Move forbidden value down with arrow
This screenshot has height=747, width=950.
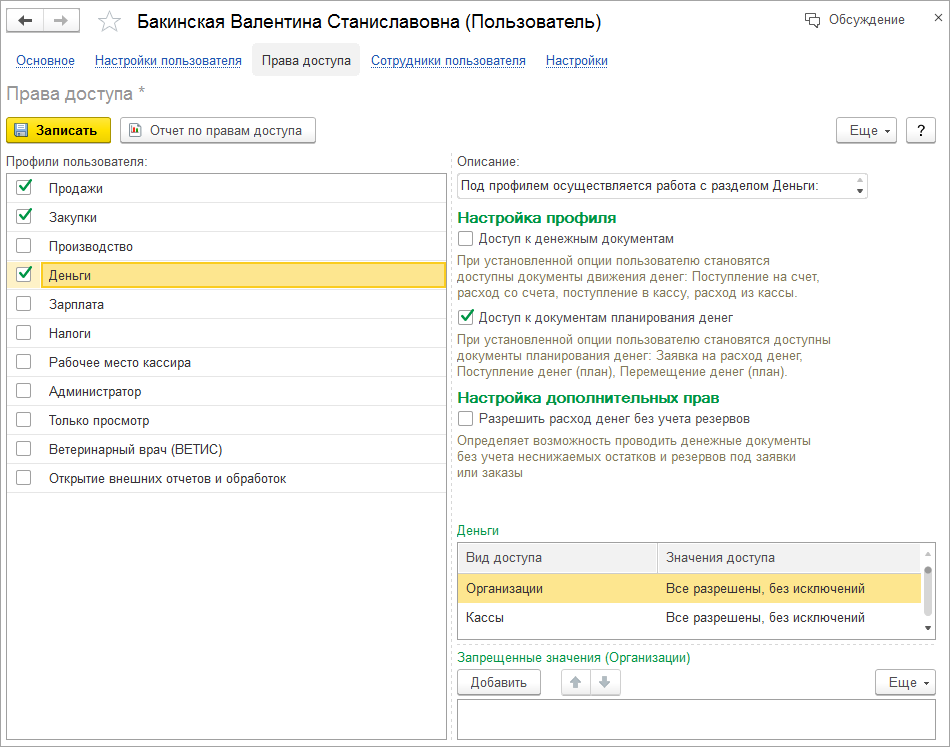605,682
